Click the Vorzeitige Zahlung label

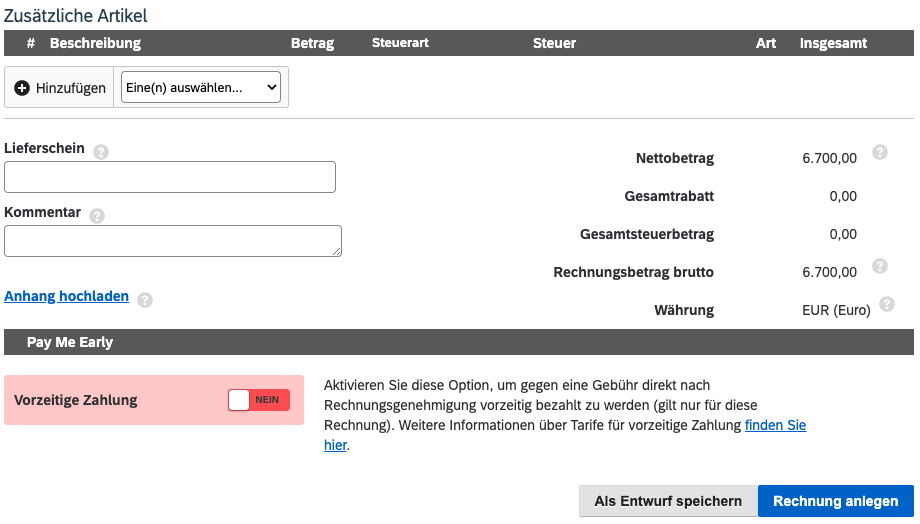click(x=76, y=400)
